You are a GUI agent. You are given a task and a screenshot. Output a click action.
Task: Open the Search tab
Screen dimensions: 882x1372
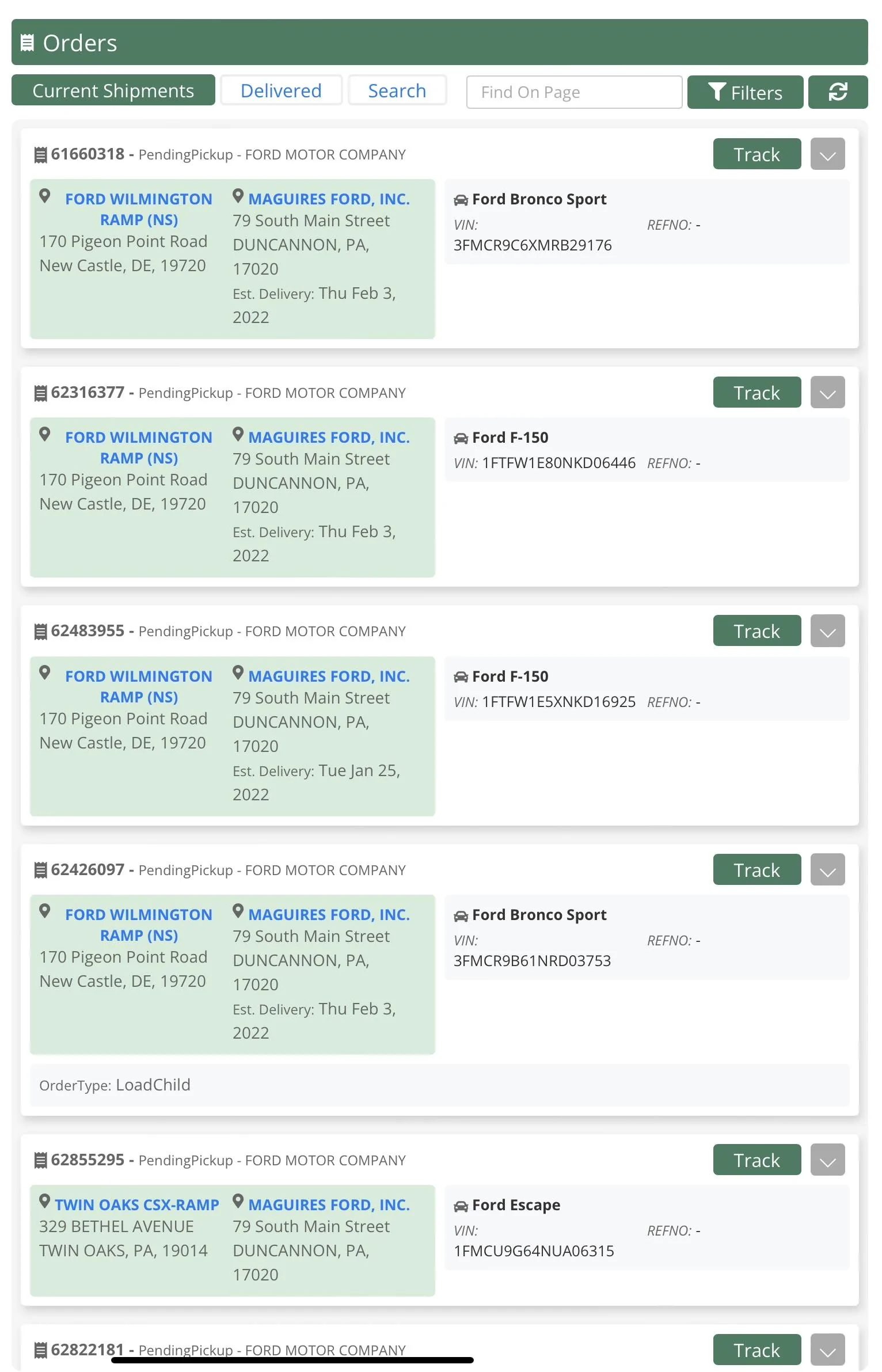click(397, 90)
